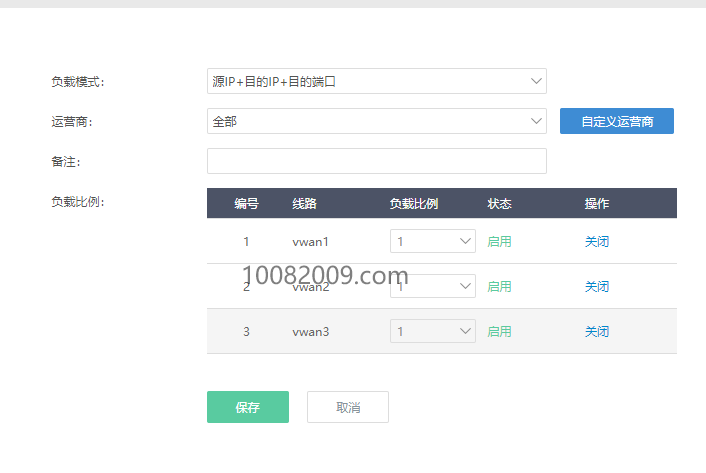706x473 pixels.
Task: Select the vwan1 line name cell
Action: coord(310,241)
